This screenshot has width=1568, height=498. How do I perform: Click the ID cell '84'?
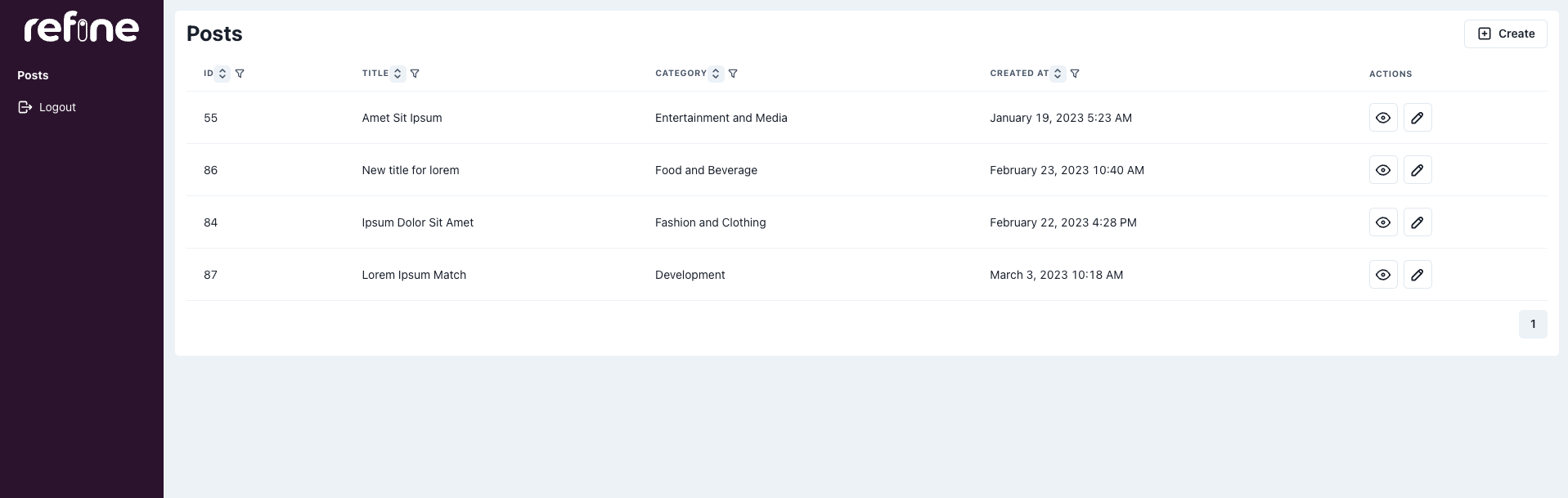coord(210,222)
